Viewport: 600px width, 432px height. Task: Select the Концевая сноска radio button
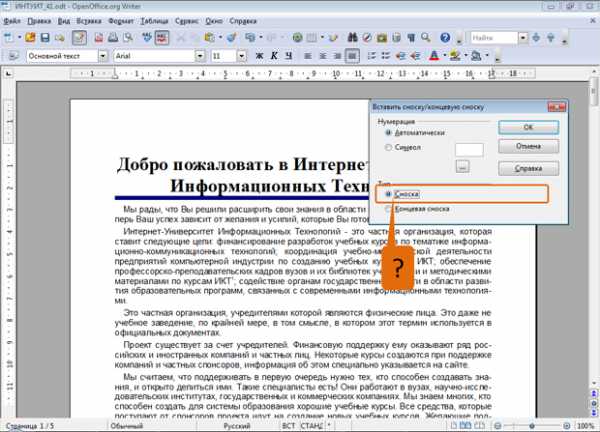[x=388, y=209]
